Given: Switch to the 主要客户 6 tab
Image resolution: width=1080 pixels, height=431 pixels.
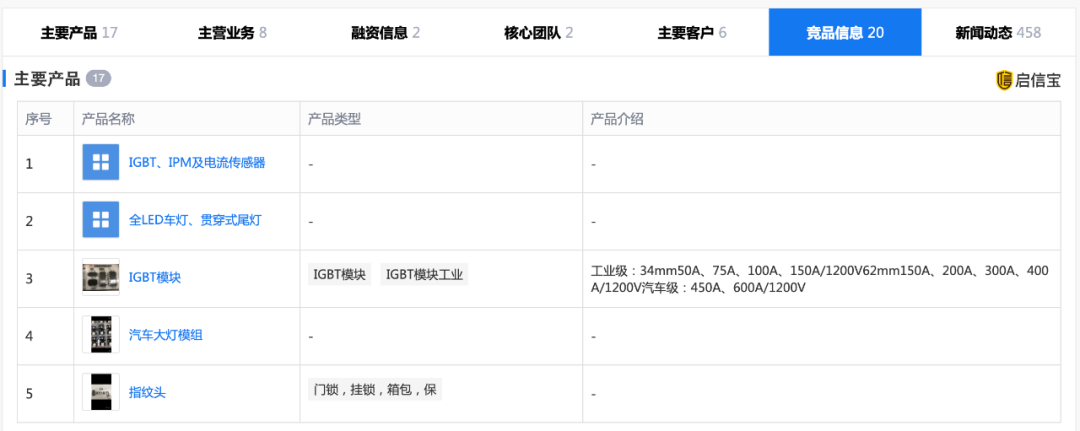Looking at the screenshot, I should point(692,32).
